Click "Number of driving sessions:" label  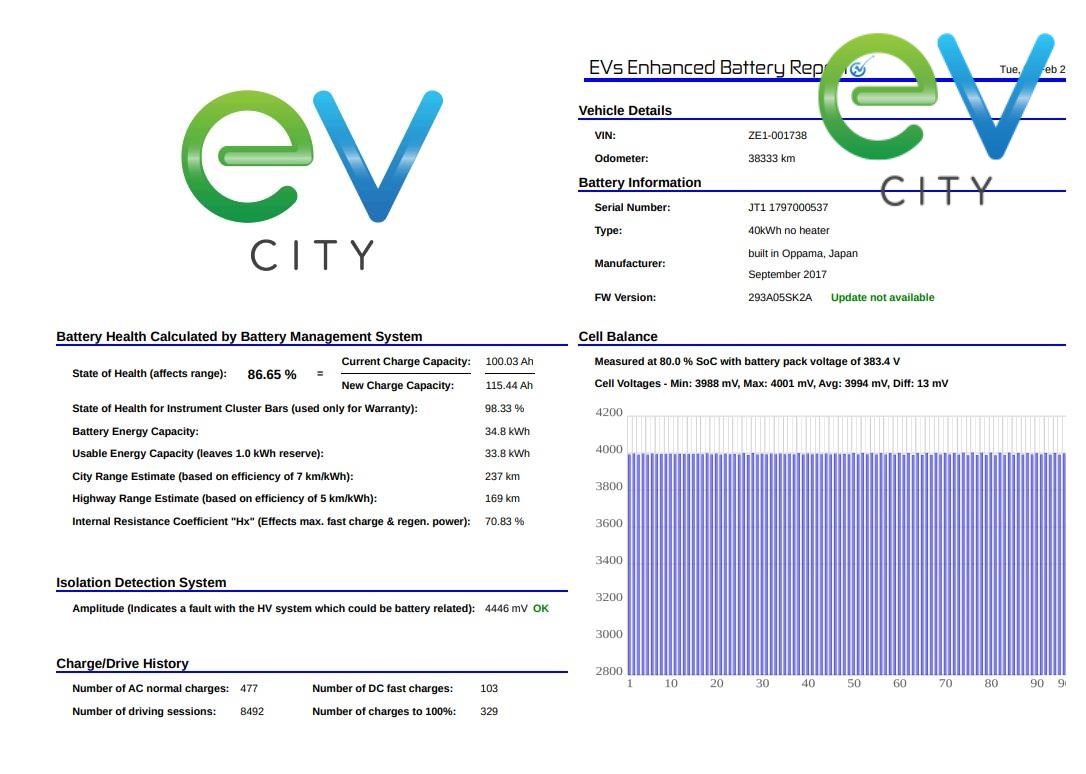[144, 712]
